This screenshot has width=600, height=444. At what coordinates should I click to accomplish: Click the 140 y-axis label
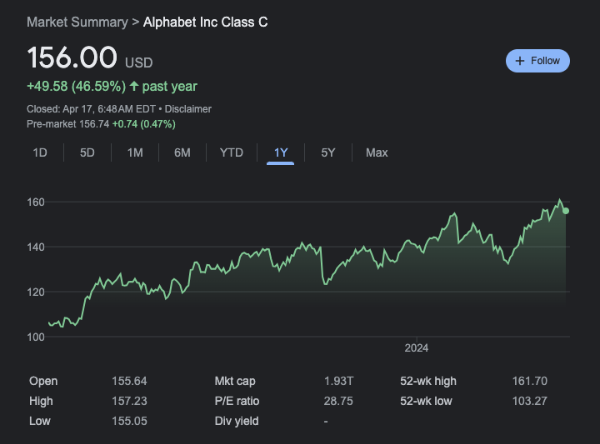pos(36,247)
